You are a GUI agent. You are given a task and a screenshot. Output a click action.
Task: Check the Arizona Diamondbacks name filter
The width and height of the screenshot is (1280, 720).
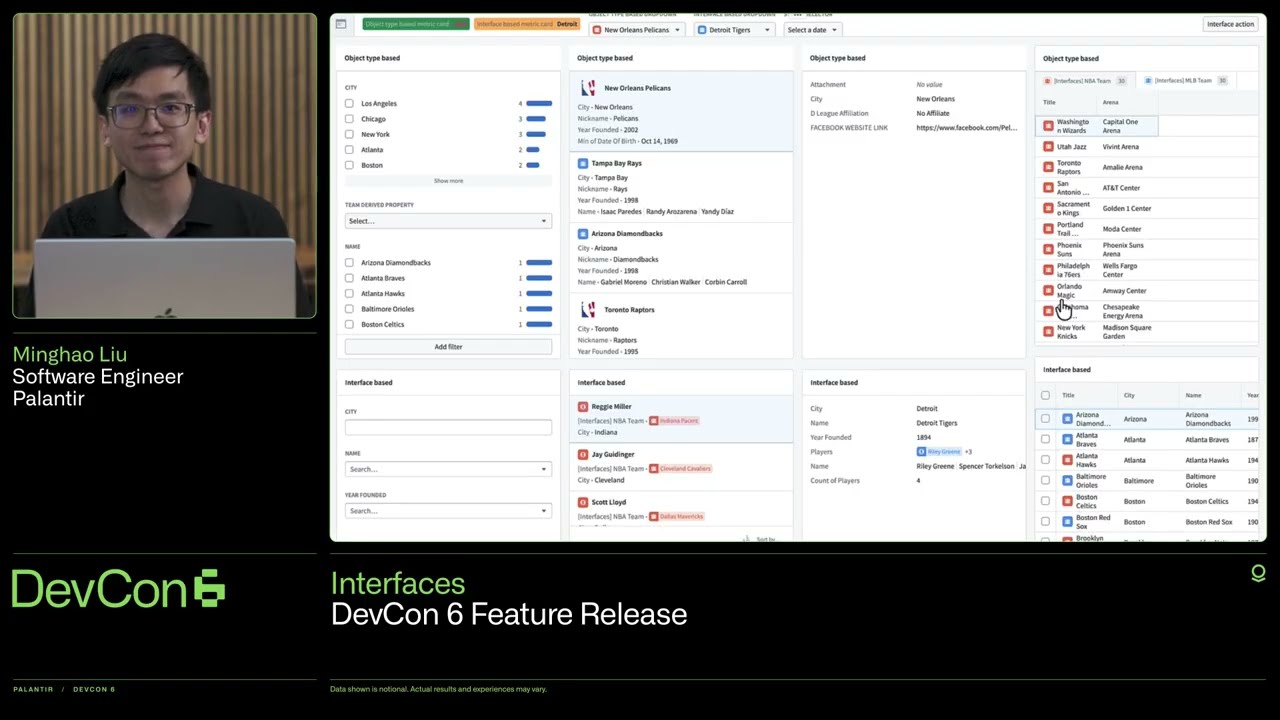349,263
